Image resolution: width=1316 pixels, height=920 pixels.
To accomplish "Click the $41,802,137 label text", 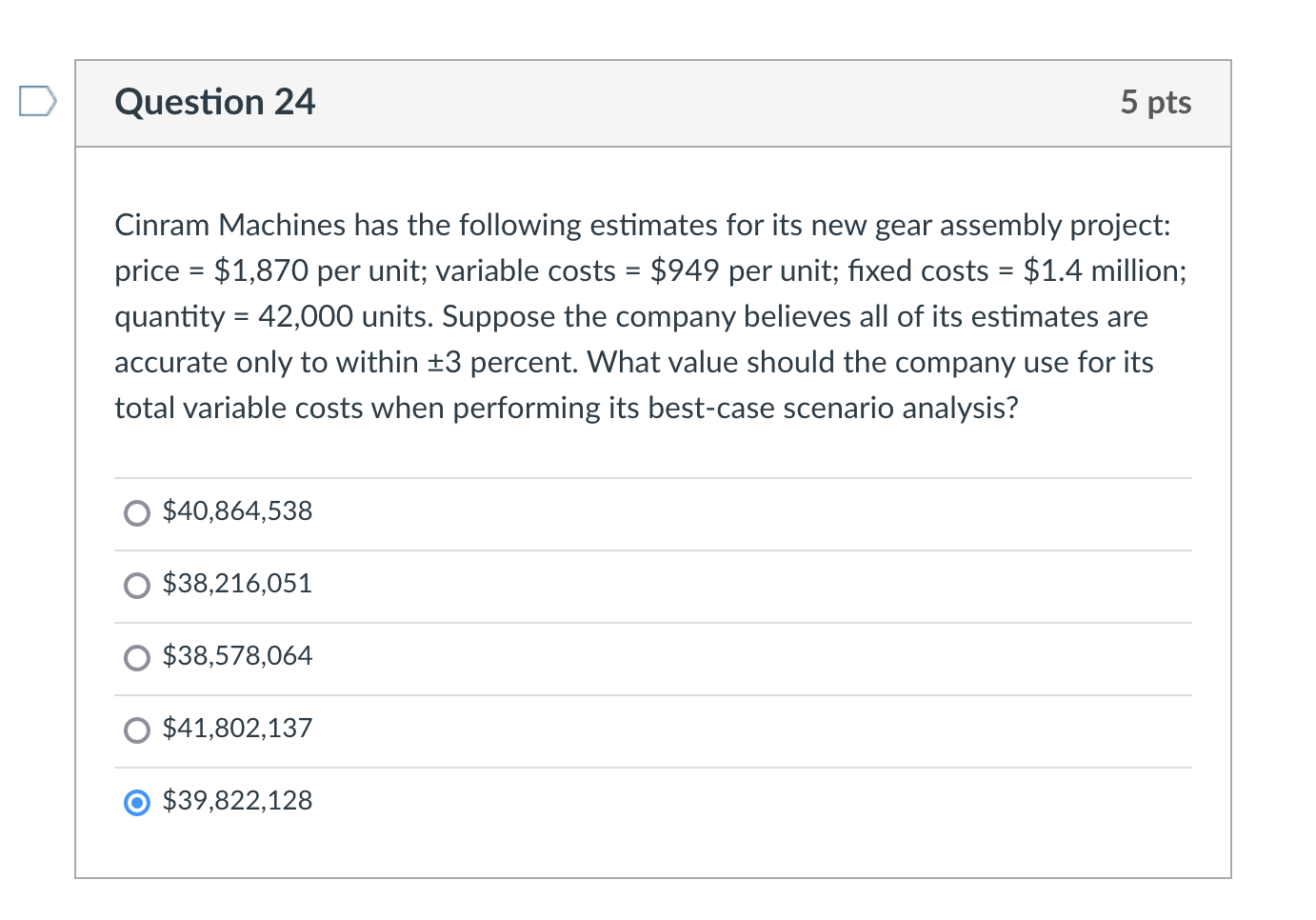I will (x=237, y=729).
